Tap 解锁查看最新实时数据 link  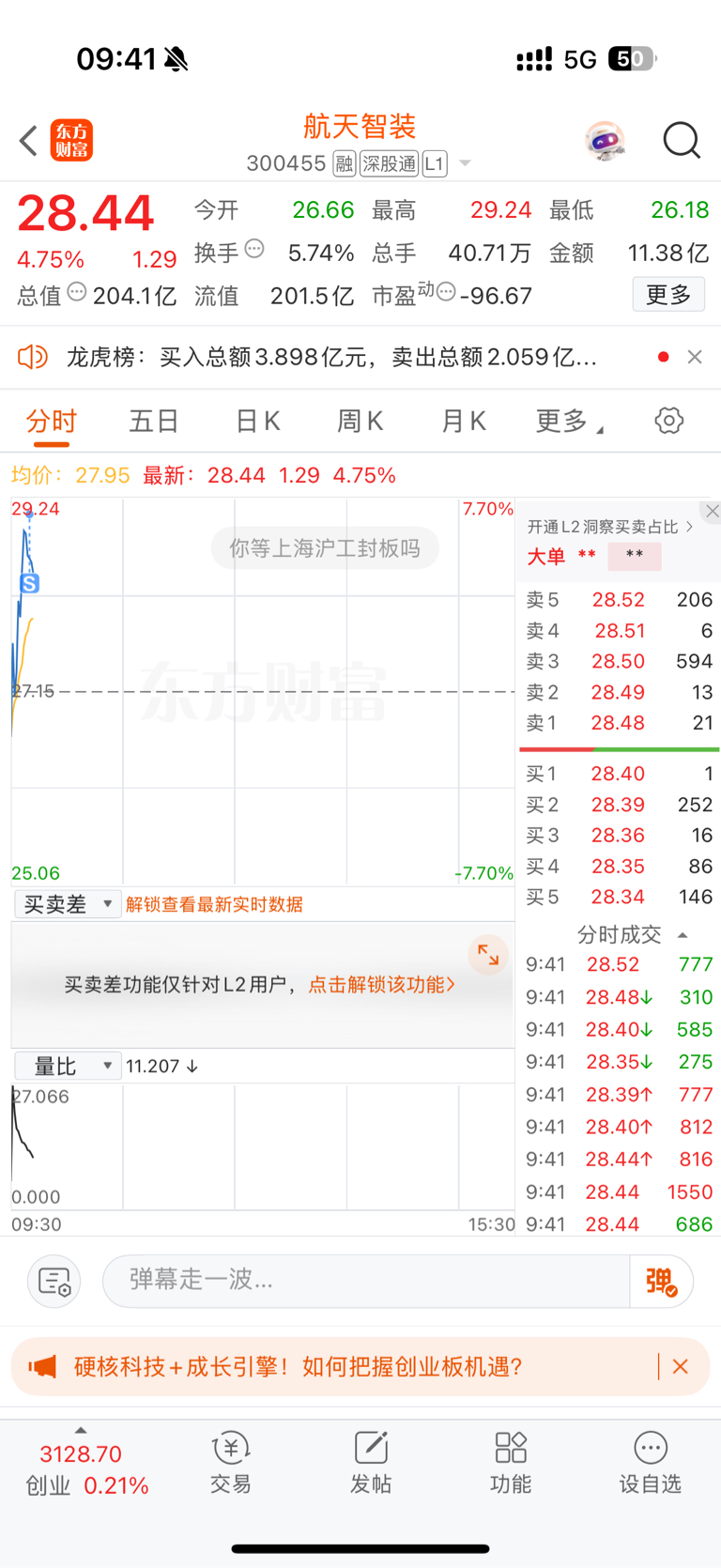[214, 904]
